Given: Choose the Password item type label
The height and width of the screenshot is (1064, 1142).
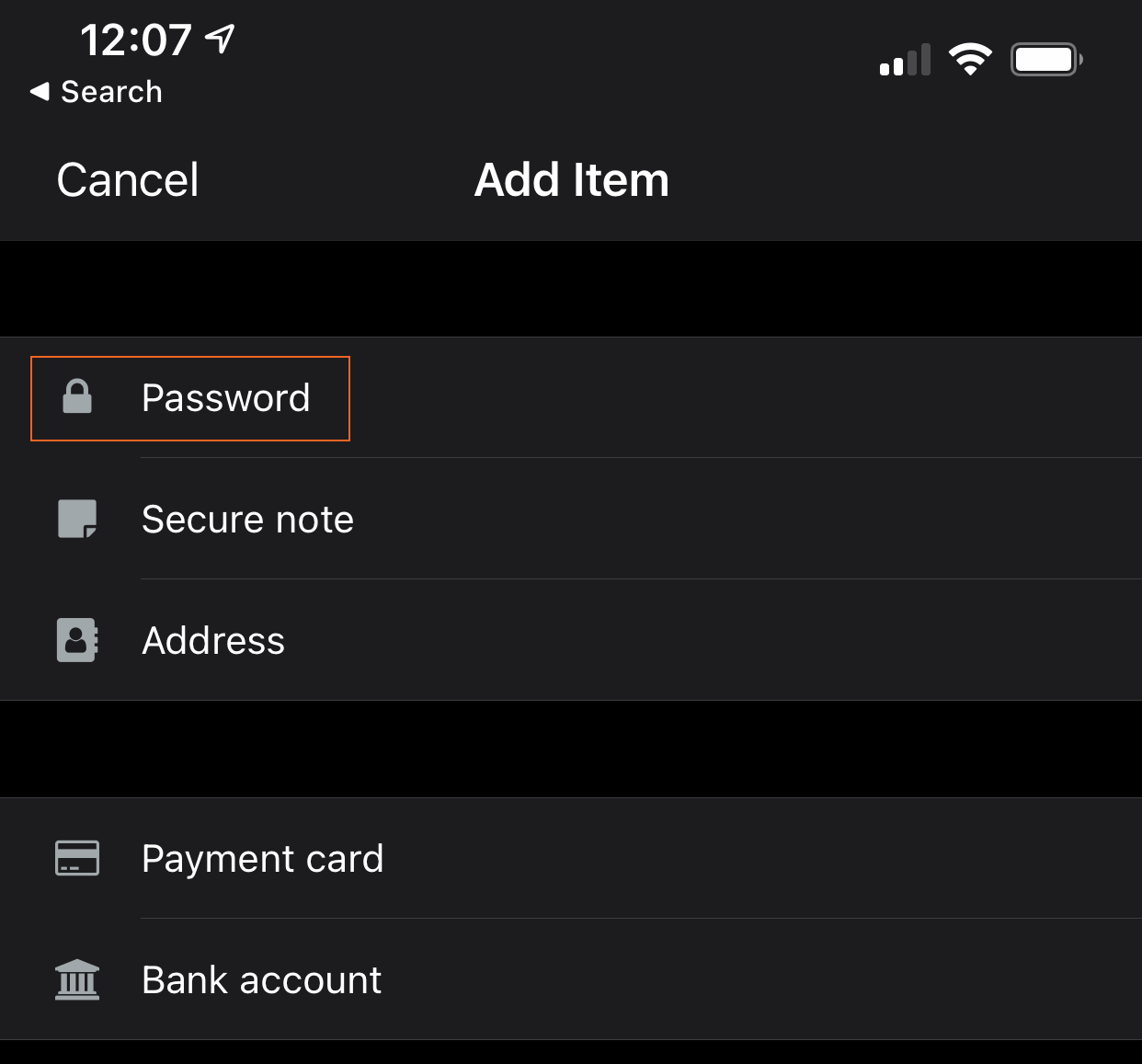Looking at the screenshot, I should [226, 398].
